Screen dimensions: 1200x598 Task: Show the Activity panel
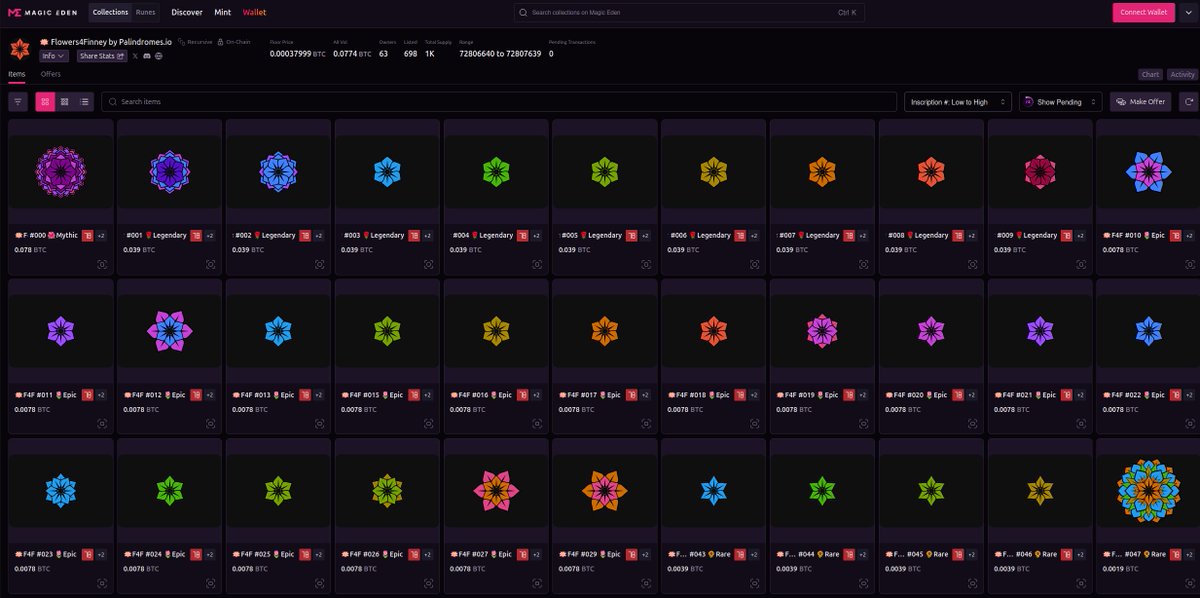coord(1182,74)
